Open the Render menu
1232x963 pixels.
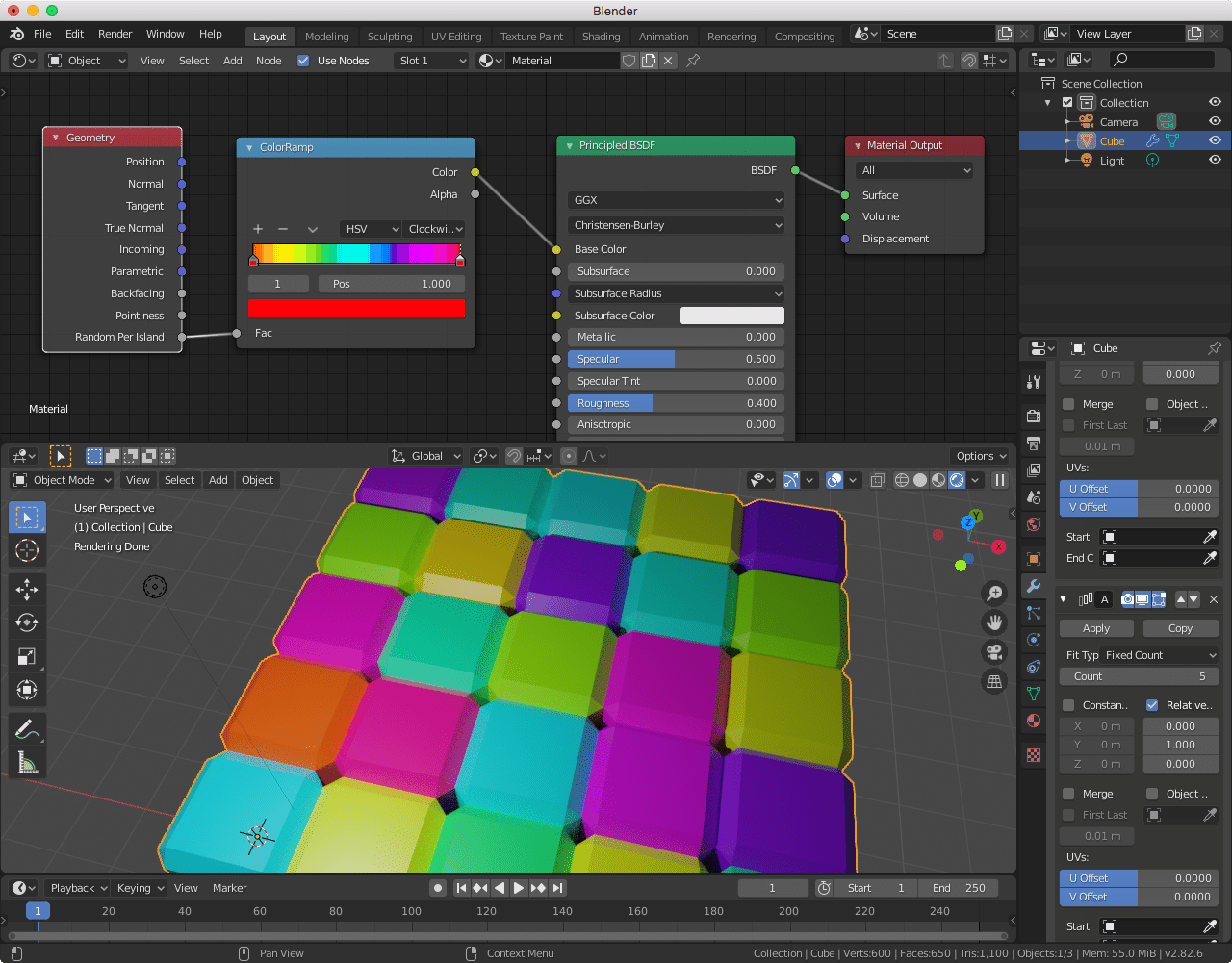(x=115, y=34)
